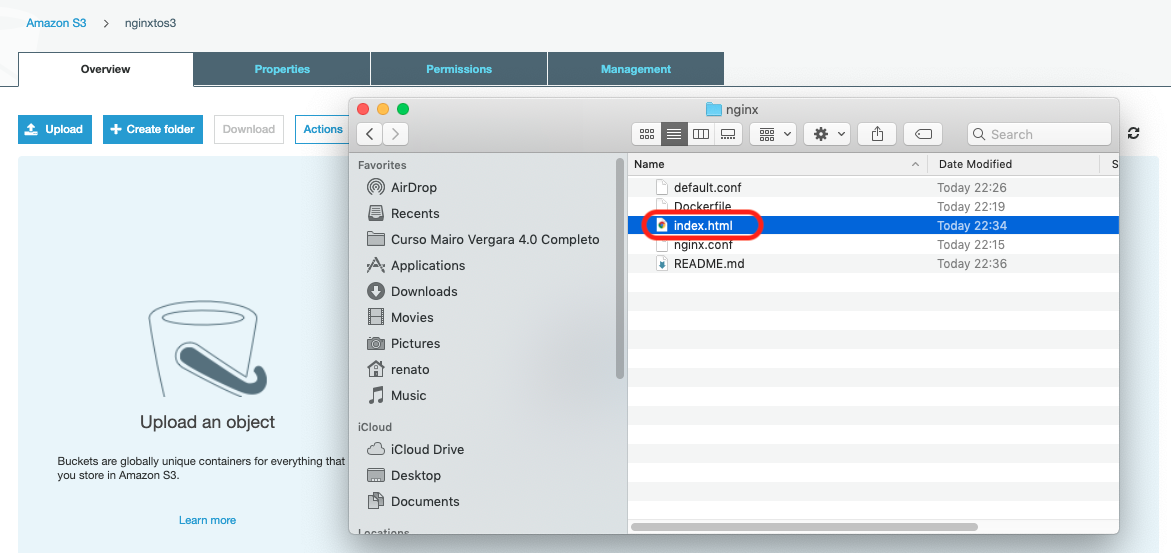Click the nginx folder title icon
This screenshot has width=1171, height=553.
714,109
